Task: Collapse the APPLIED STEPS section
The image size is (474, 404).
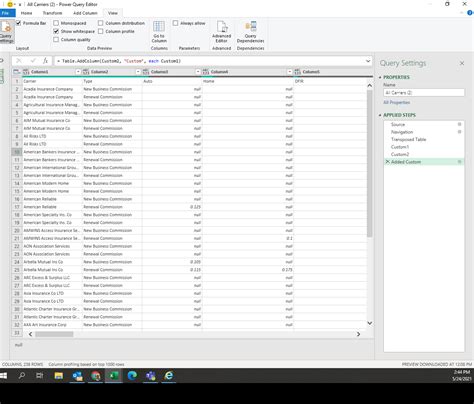Action: tap(380, 115)
